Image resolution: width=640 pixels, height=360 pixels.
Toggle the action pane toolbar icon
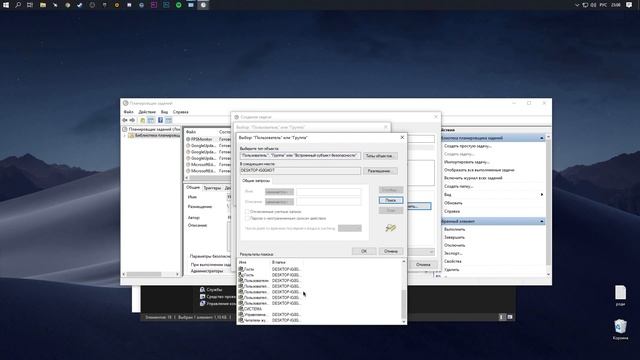169,120
